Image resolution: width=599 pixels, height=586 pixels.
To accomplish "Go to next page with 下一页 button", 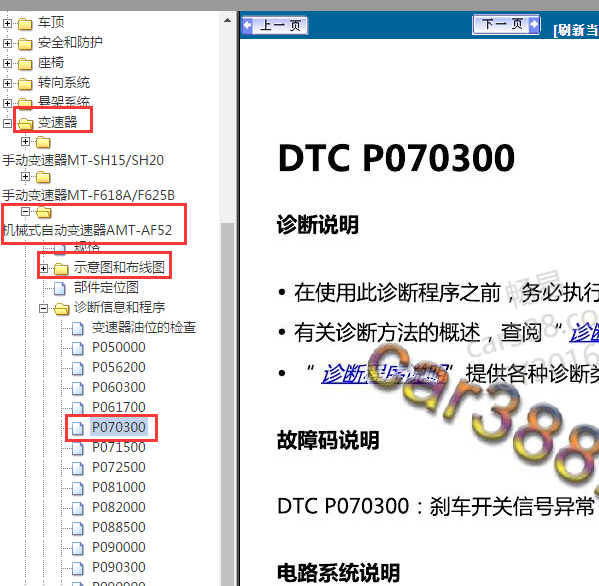I will pyautogui.click(x=506, y=24).
